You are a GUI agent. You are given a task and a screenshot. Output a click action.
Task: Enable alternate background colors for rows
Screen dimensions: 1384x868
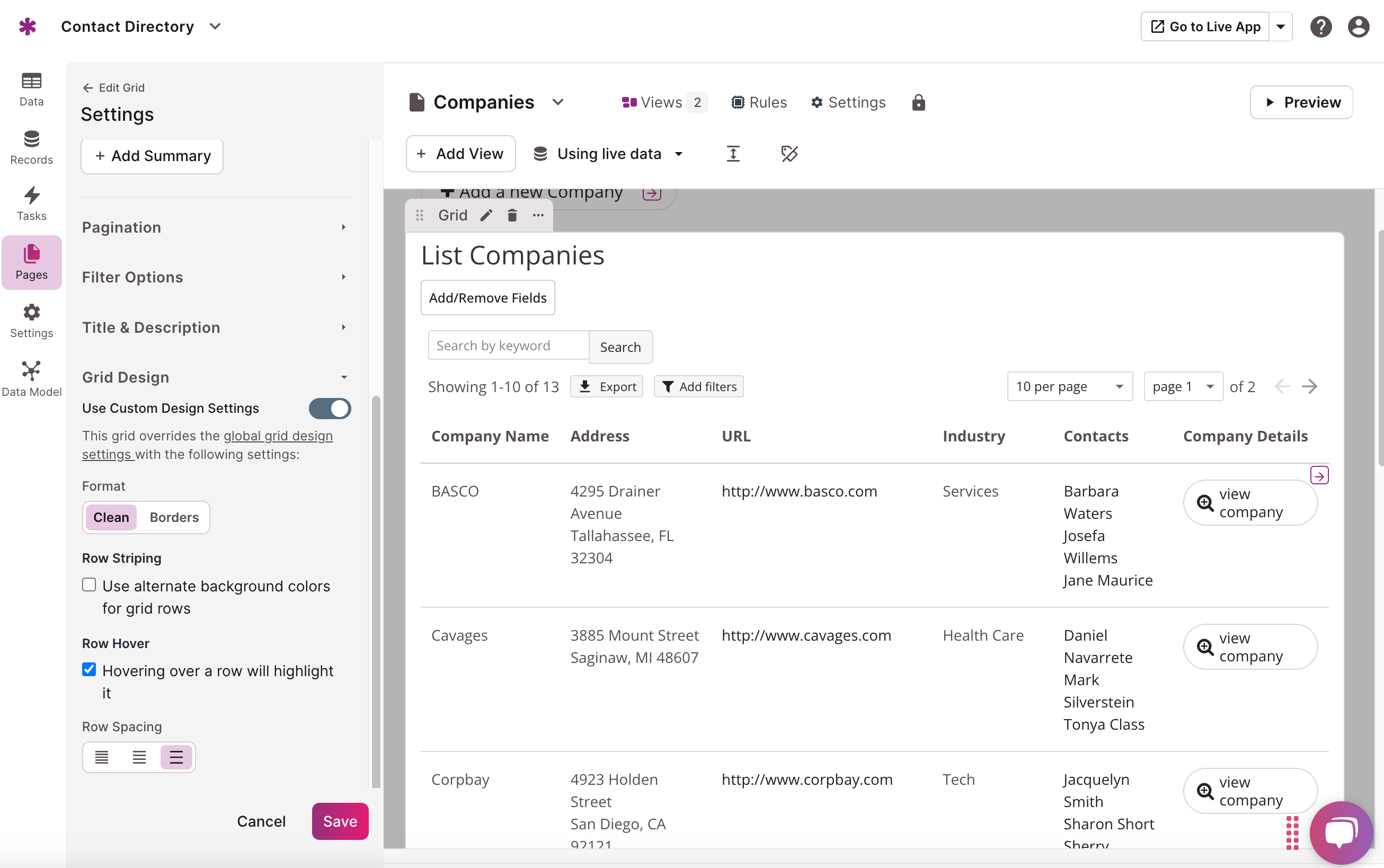[x=89, y=585]
